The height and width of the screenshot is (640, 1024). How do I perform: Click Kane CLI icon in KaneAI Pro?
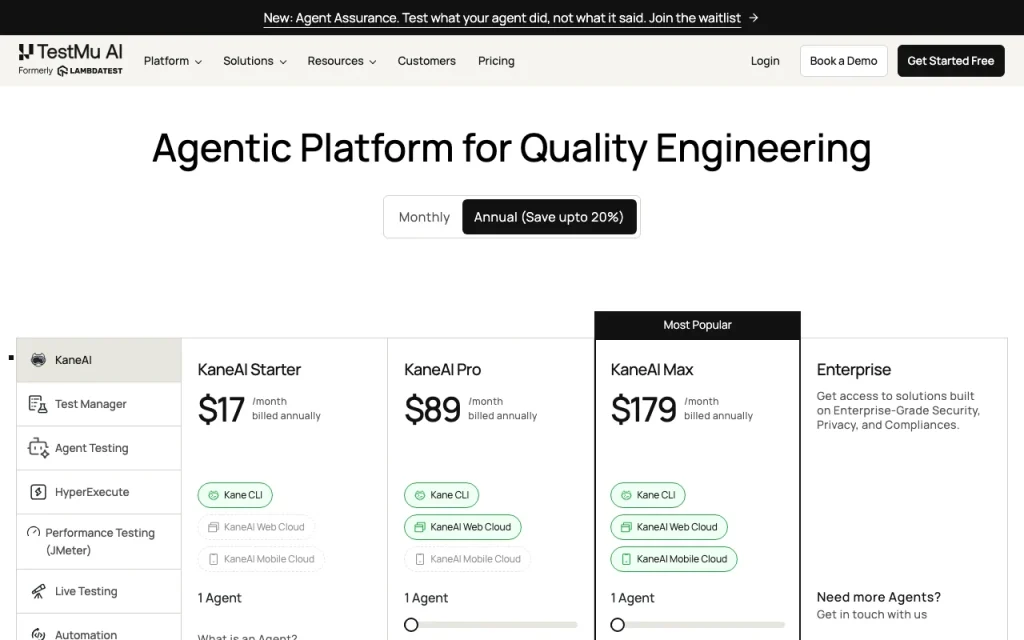420,495
